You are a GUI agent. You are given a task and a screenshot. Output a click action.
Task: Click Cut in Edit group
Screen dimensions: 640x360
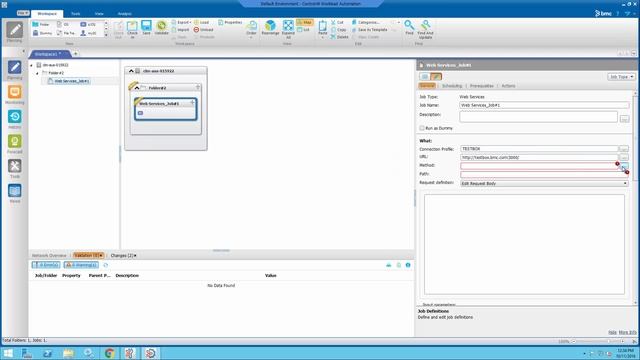[x=337, y=22]
